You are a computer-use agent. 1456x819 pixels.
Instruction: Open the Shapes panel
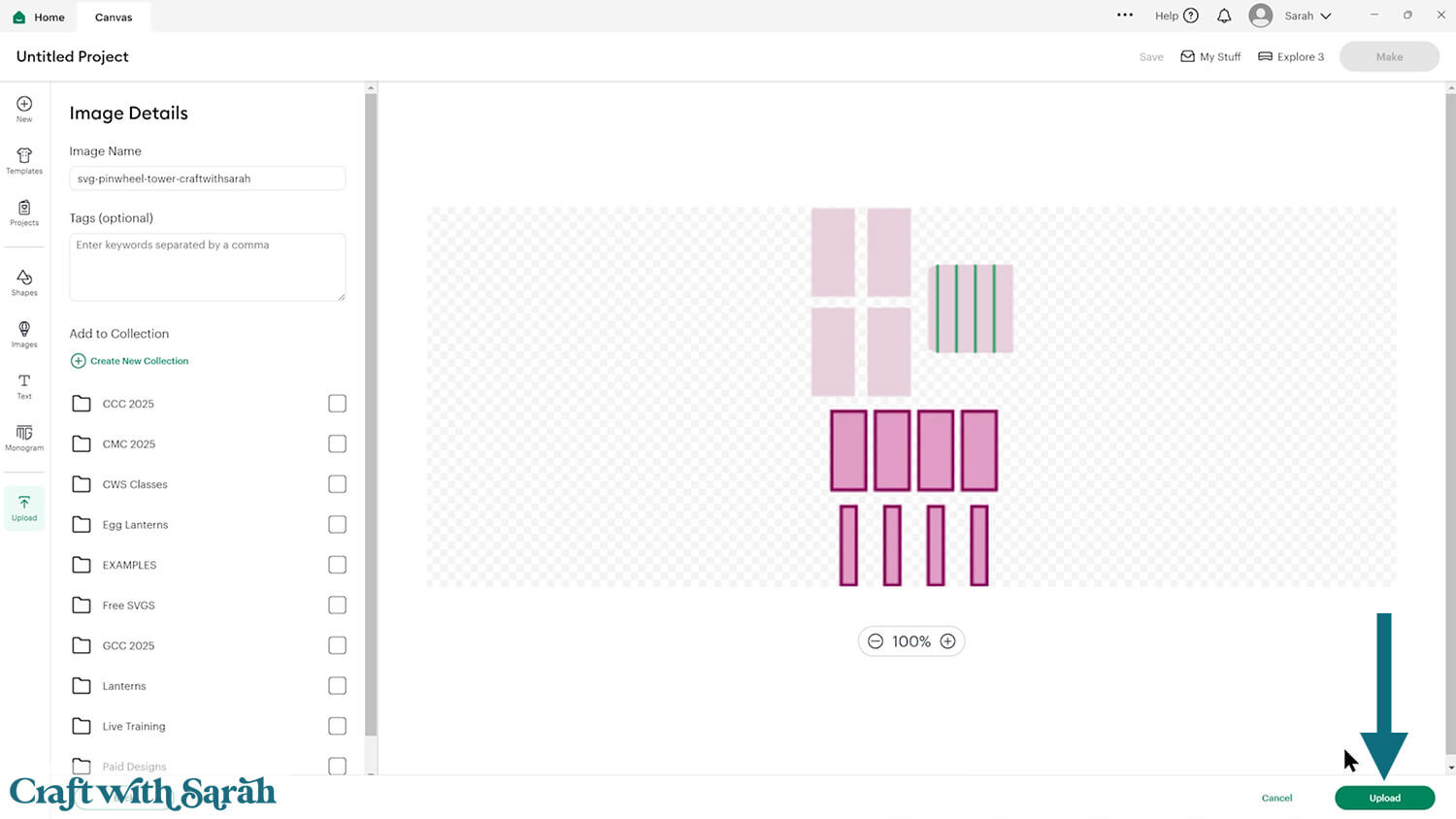pos(24,282)
